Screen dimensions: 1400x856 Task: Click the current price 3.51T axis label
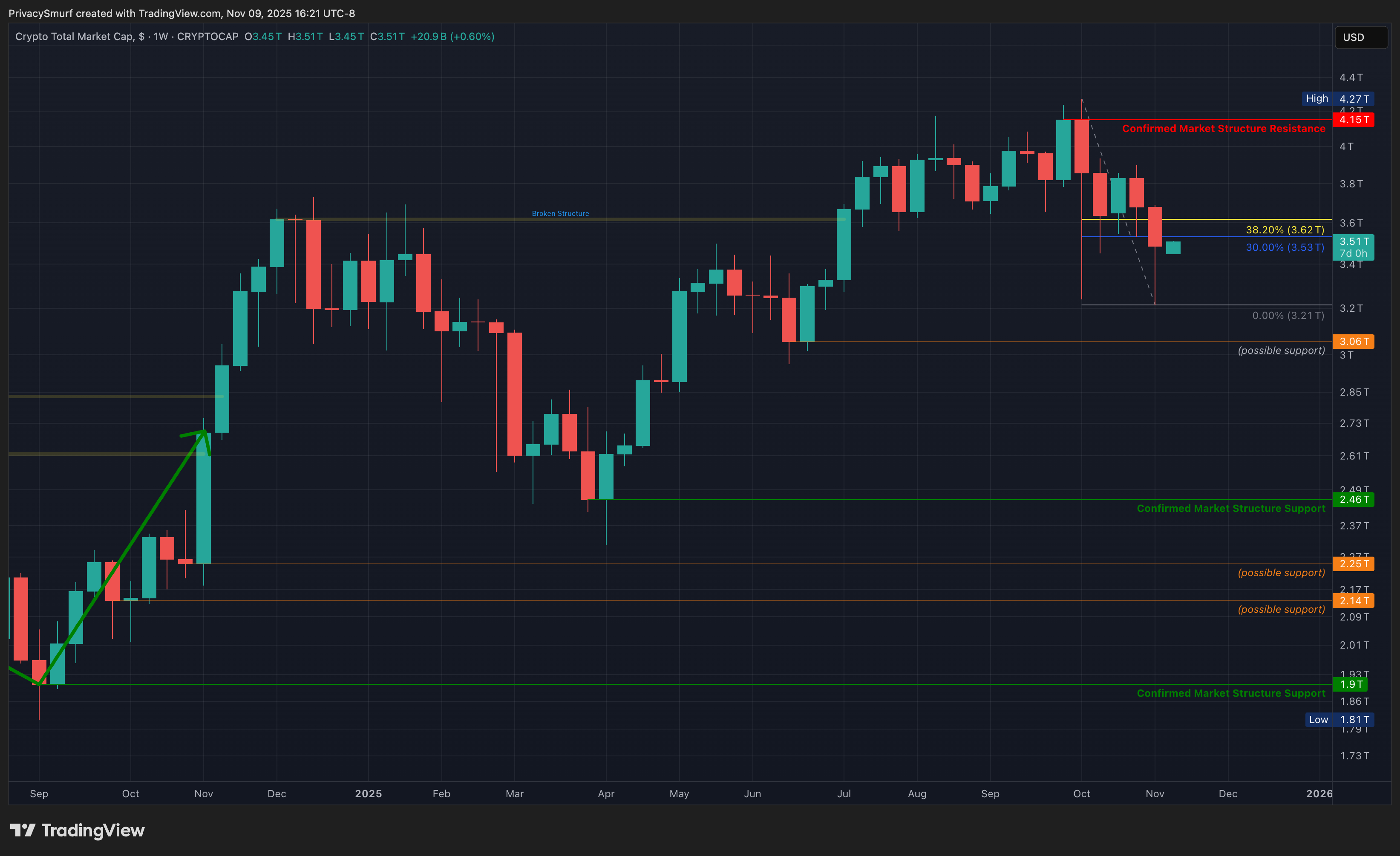pos(1354,242)
